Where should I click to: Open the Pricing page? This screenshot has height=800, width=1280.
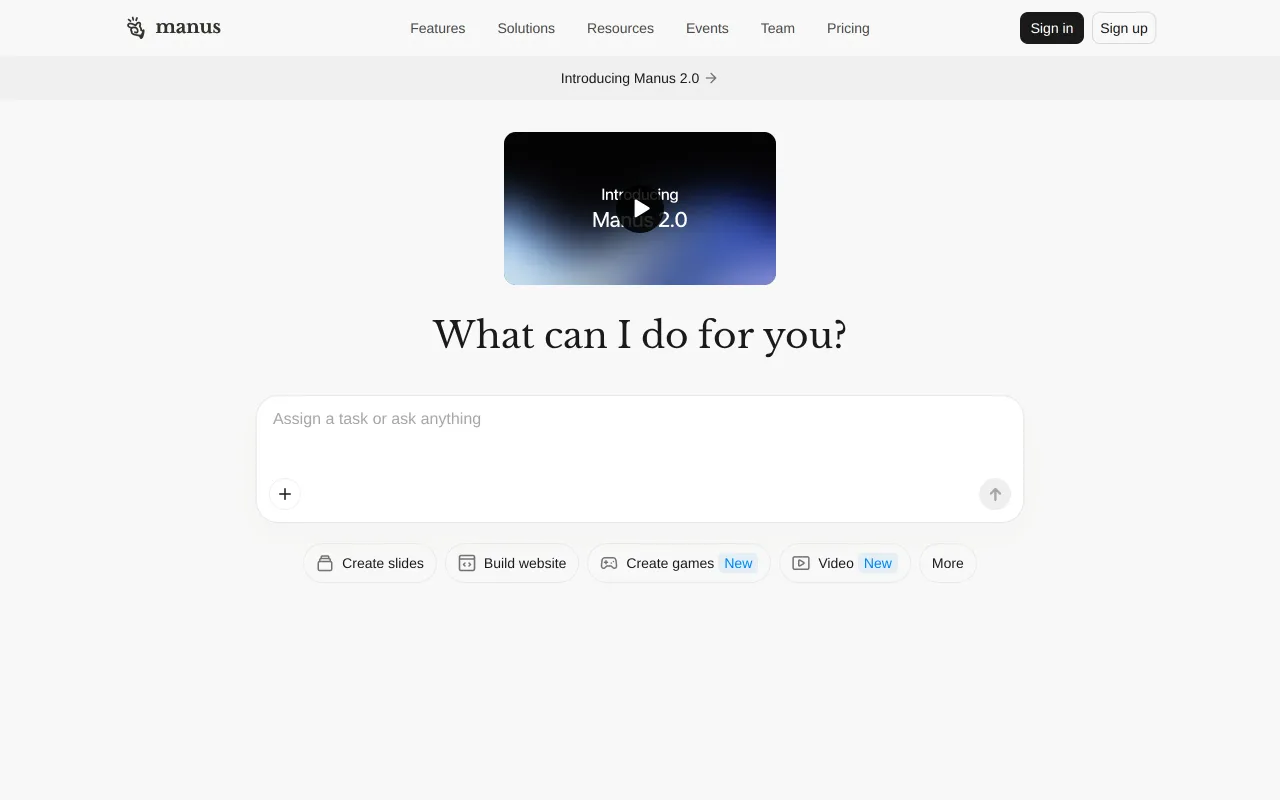point(848,28)
